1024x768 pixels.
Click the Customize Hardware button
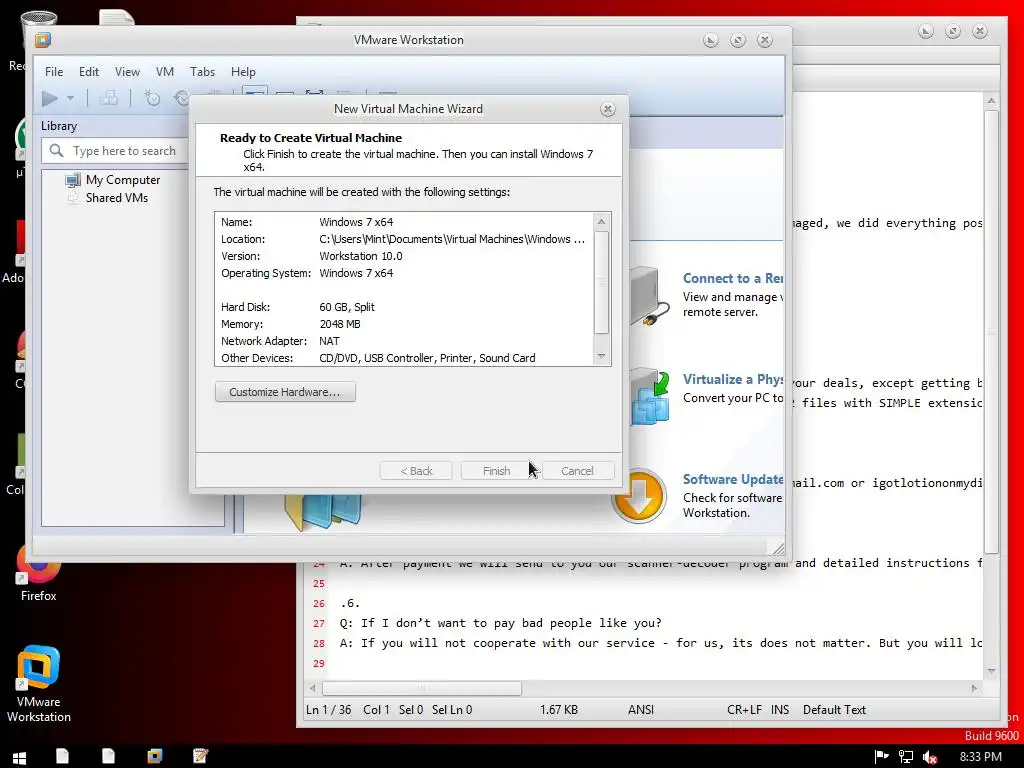tap(285, 392)
